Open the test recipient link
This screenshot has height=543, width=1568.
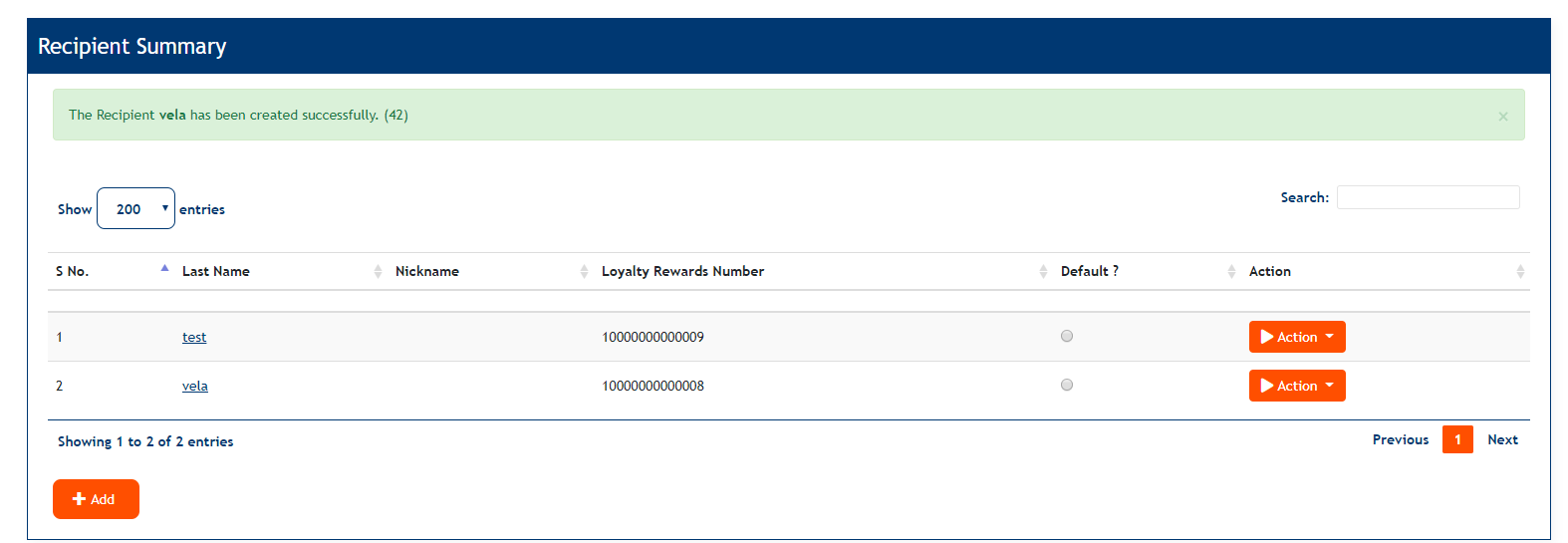point(194,338)
